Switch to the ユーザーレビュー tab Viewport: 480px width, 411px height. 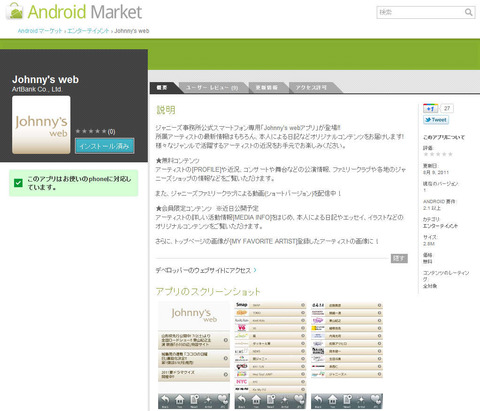[212, 88]
